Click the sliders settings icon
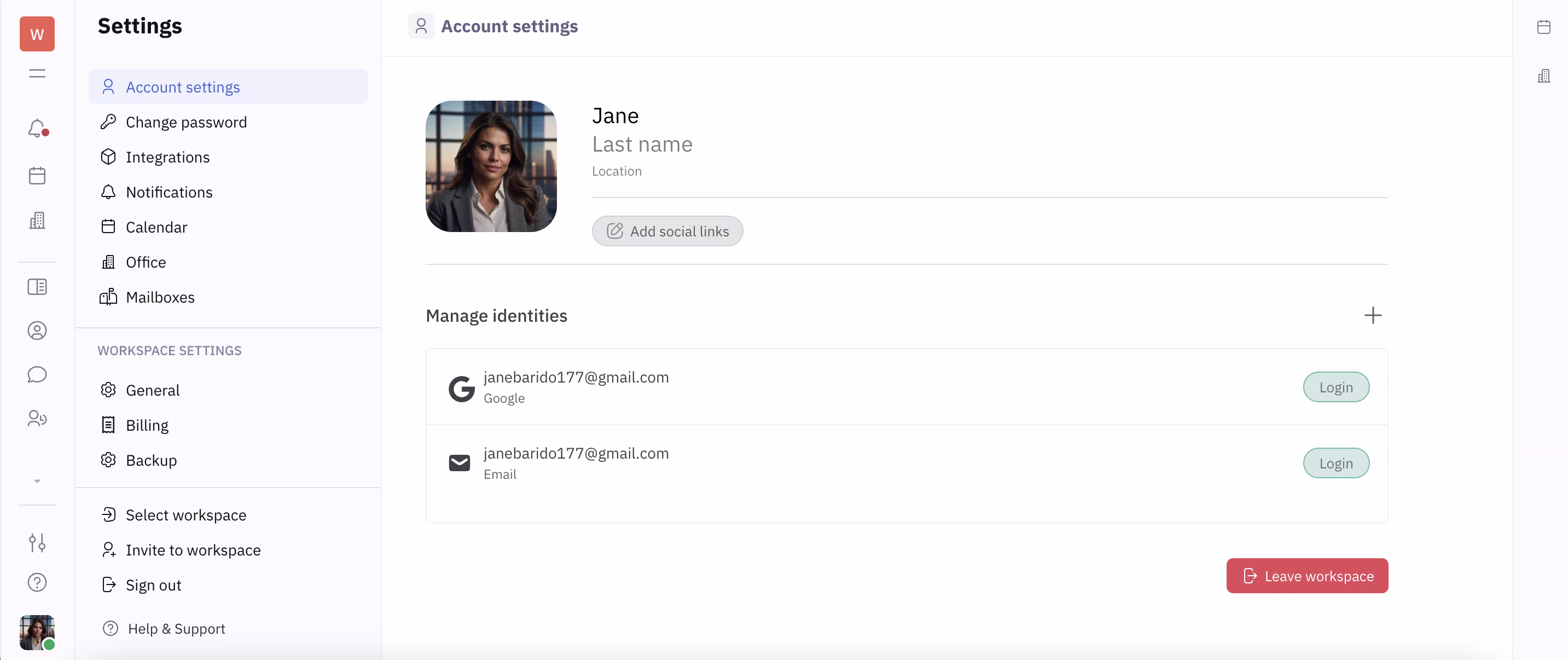This screenshot has width=1568, height=660. (x=37, y=542)
